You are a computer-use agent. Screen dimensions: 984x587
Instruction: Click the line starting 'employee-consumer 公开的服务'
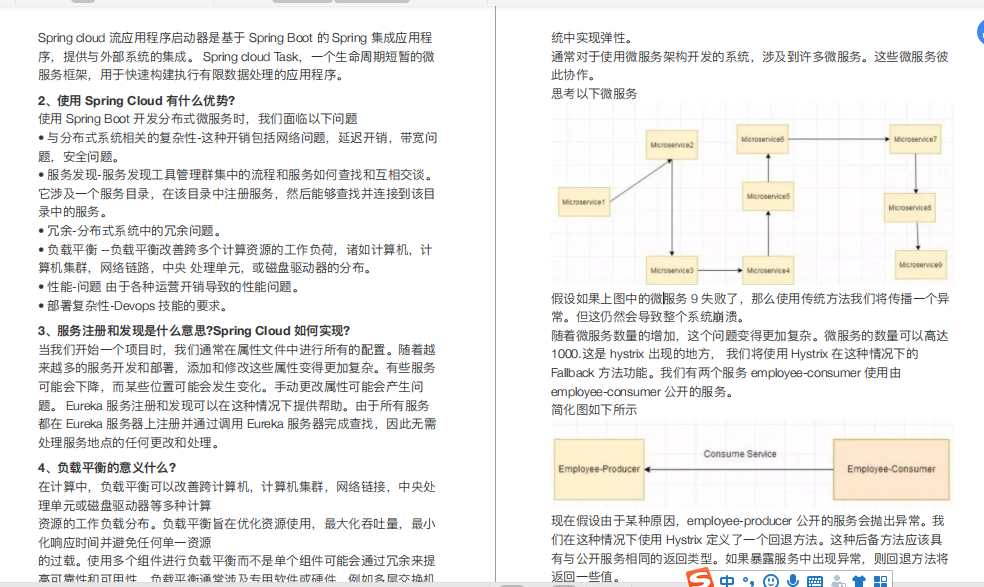point(642,392)
